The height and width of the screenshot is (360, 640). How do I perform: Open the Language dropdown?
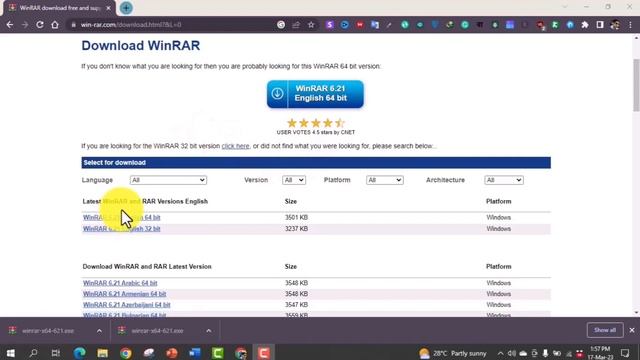click(168, 180)
